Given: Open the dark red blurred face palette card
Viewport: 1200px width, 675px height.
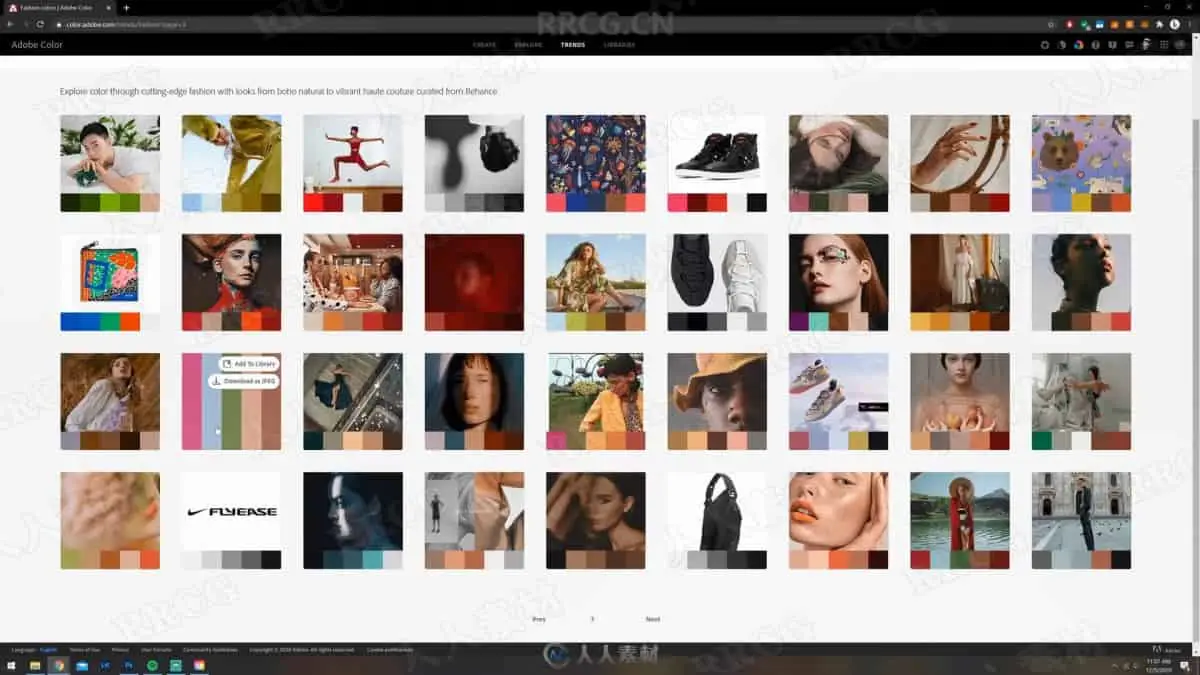Looking at the screenshot, I should point(474,282).
